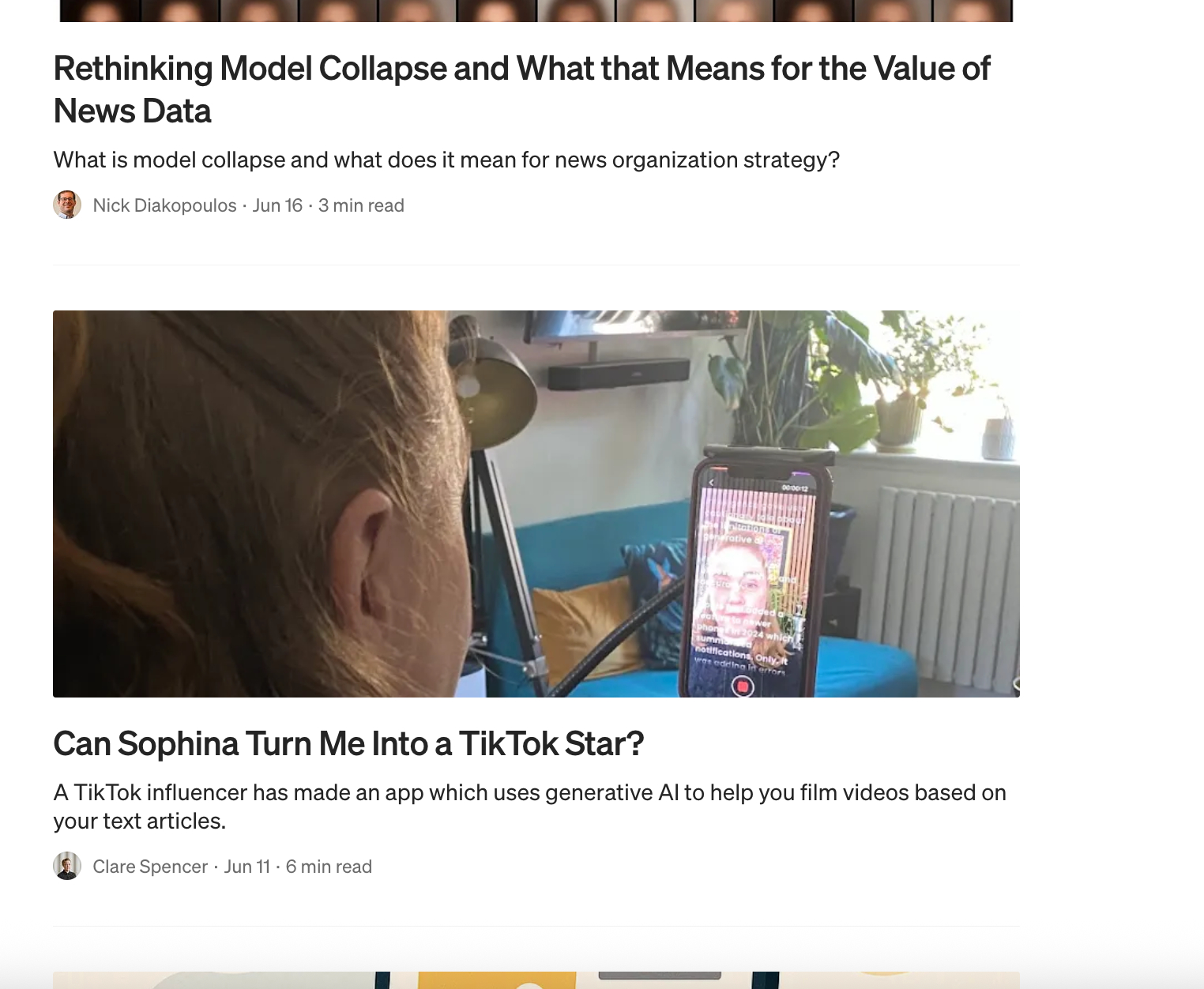Click the Jun 16 publication date
This screenshot has width=1204, height=989.
(x=277, y=205)
